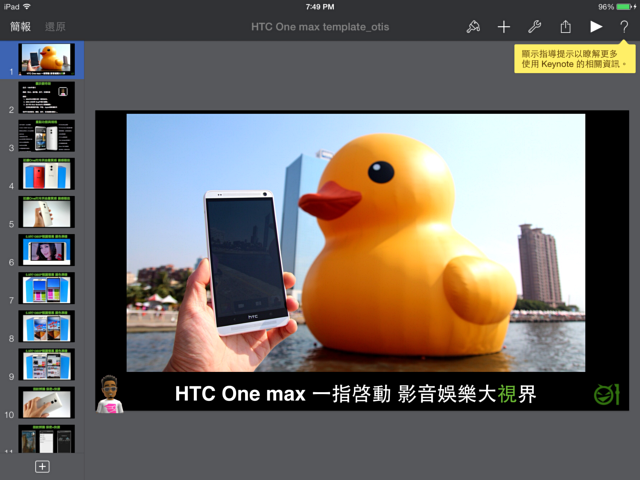Select slide 8 thumbnail

pos(47,326)
